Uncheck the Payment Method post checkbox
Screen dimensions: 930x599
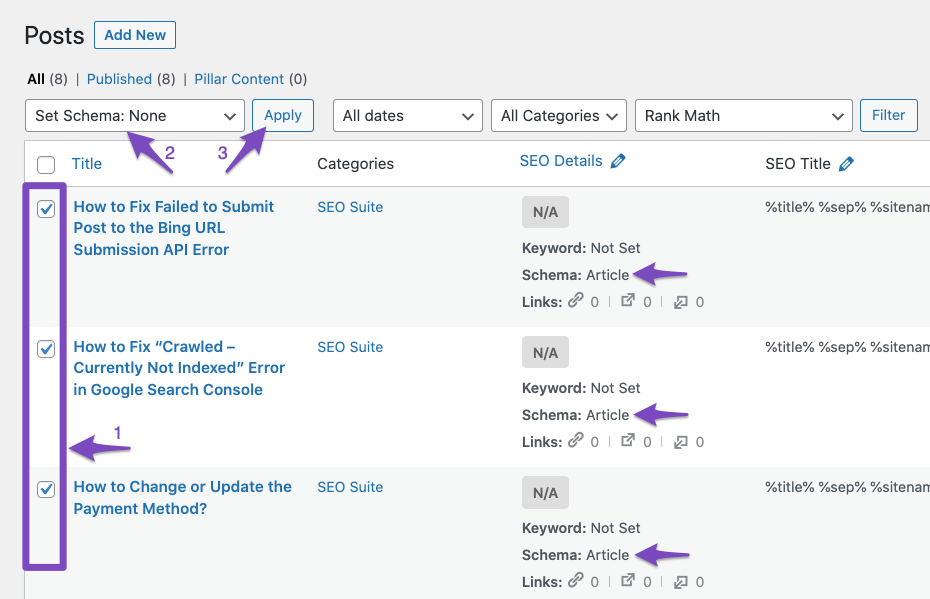point(46,489)
